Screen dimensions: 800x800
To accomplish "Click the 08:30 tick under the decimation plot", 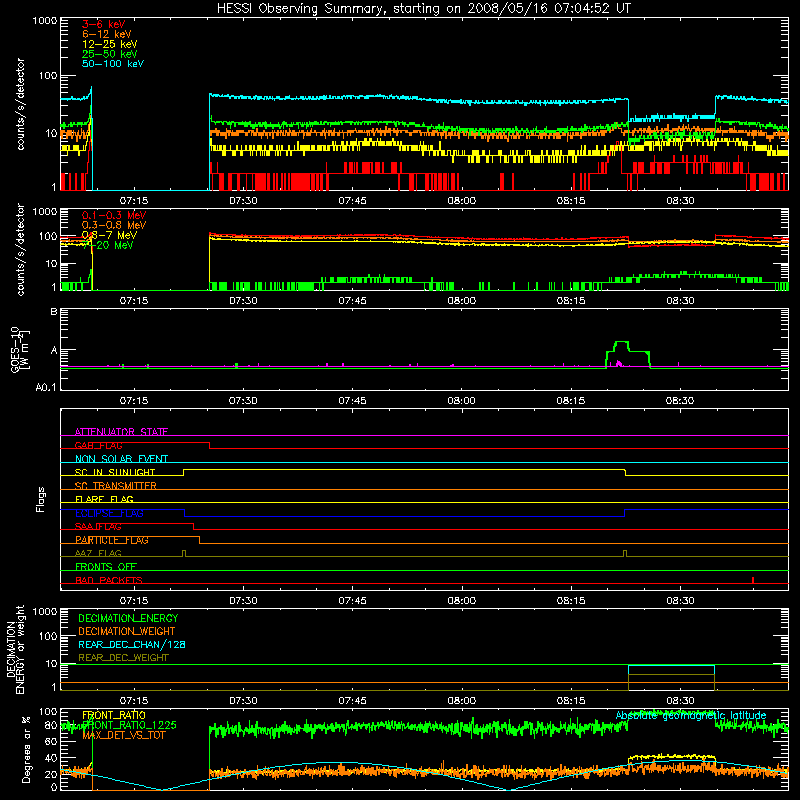I will (680, 701).
